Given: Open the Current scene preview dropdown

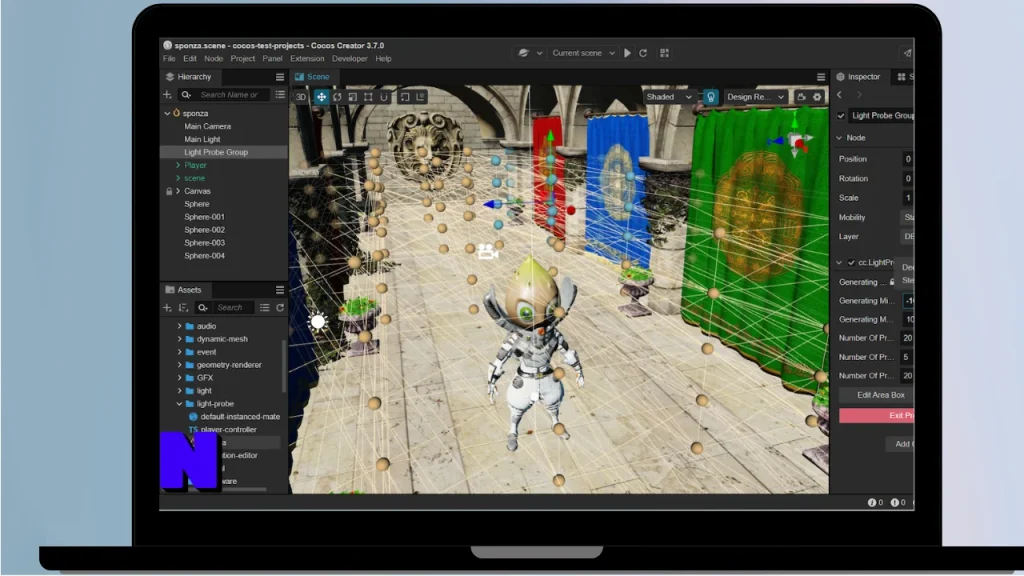Looking at the screenshot, I should pos(583,53).
